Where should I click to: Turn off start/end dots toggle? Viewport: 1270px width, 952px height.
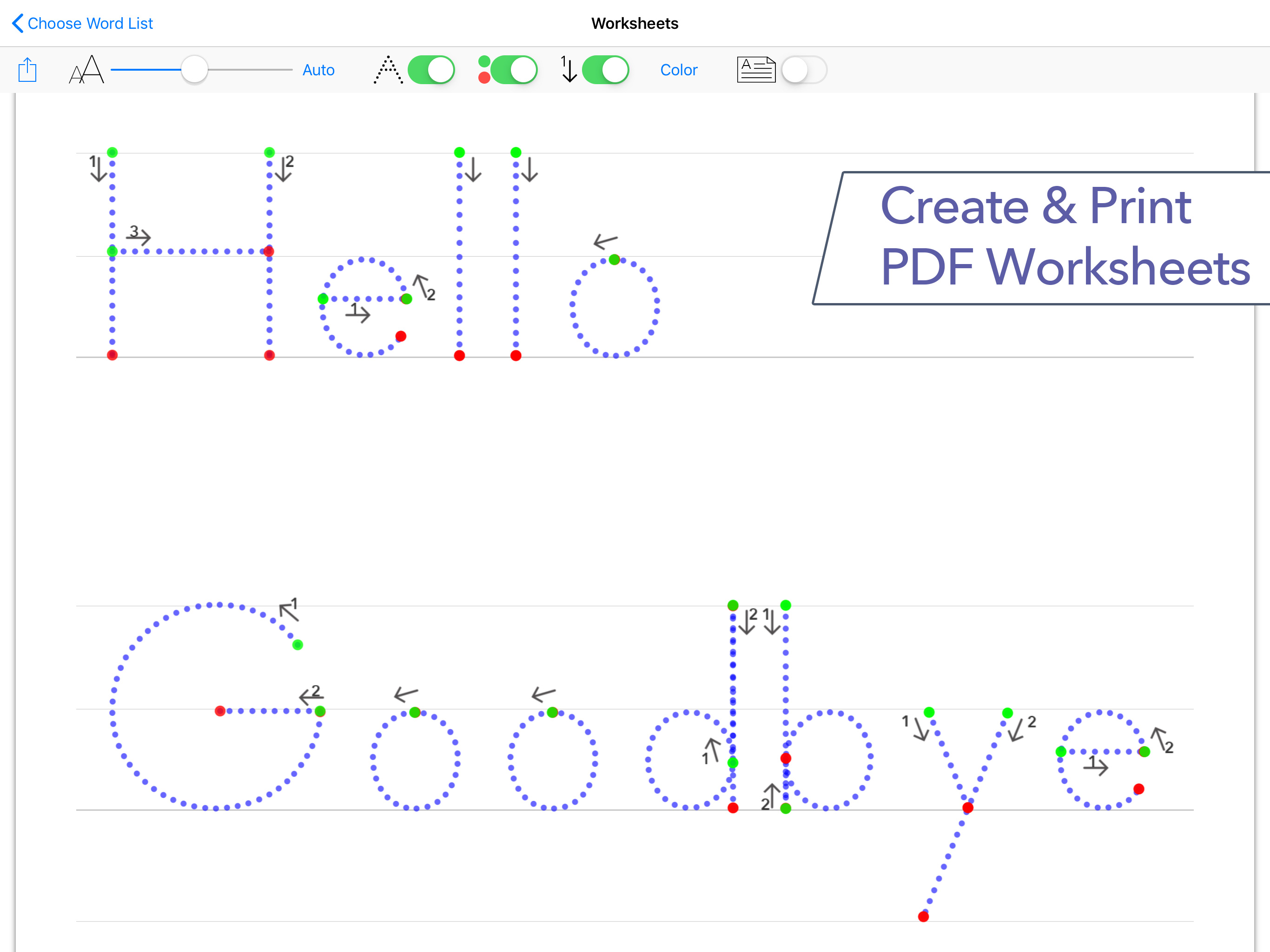514,70
